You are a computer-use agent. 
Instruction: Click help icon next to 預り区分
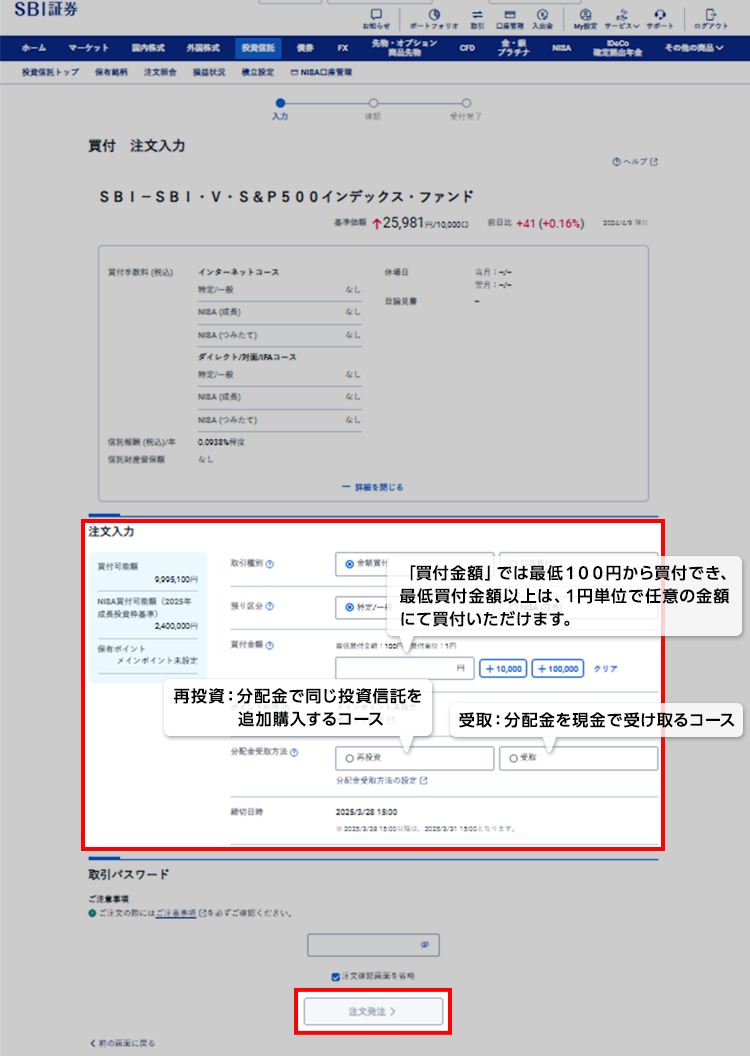pos(269,606)
